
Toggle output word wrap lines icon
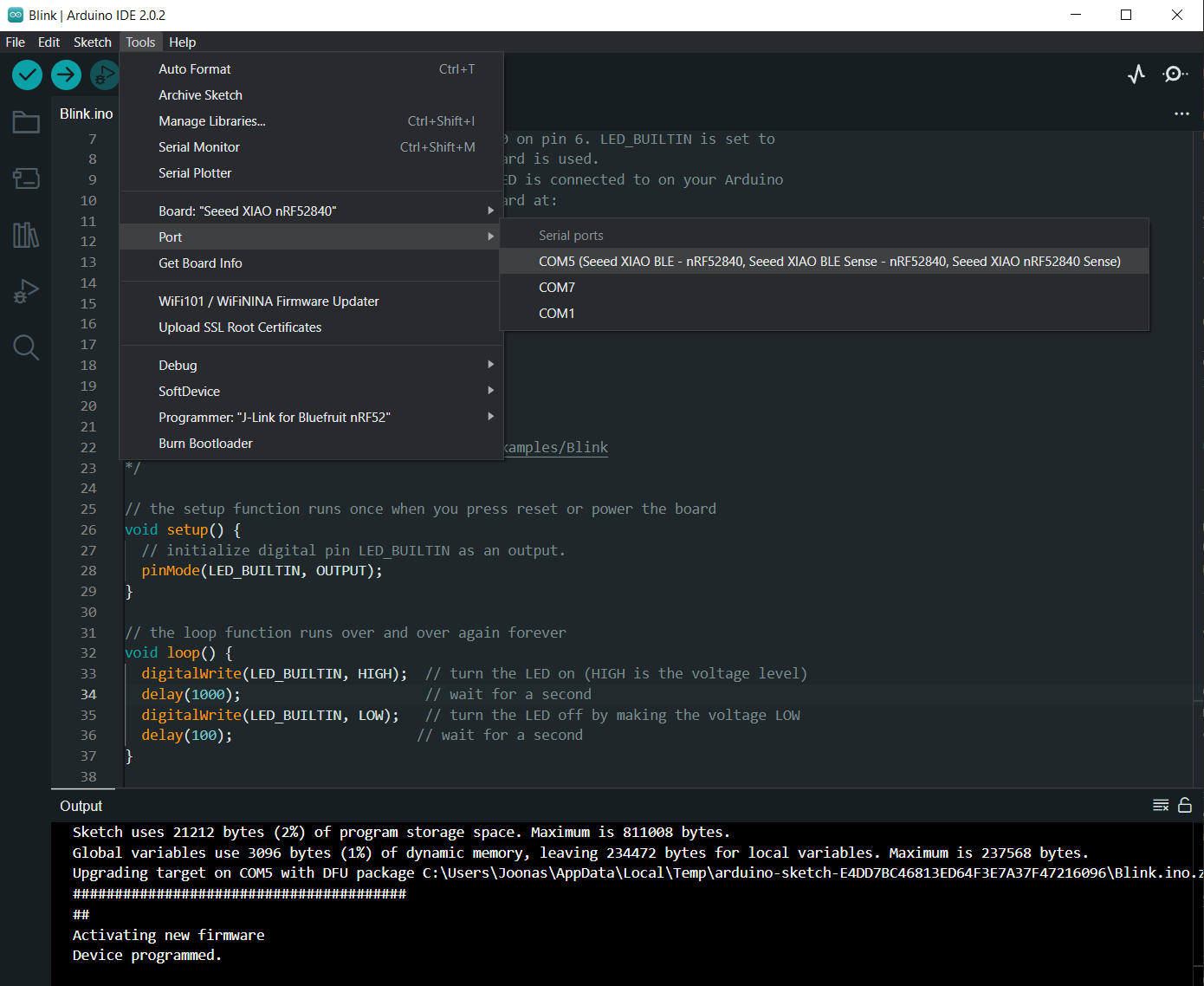(x=1161, y=806)
